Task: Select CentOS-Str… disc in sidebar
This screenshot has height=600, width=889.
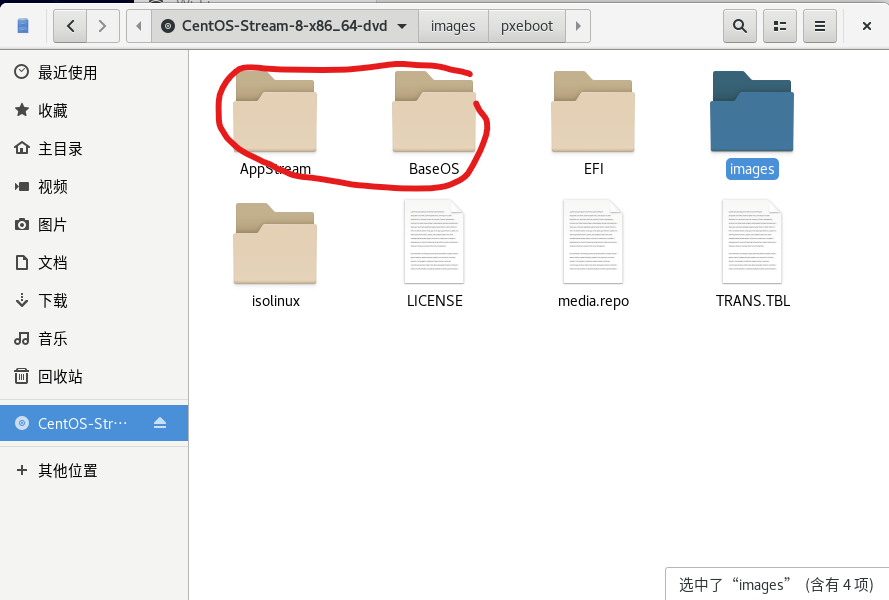Action: tap(94, 423)
